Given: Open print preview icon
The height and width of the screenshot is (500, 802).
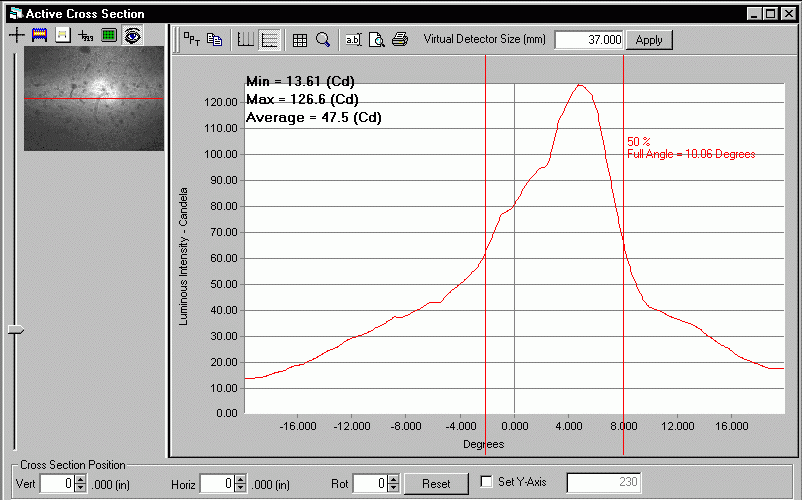Looking at the screenshot, I should [376, 39].
